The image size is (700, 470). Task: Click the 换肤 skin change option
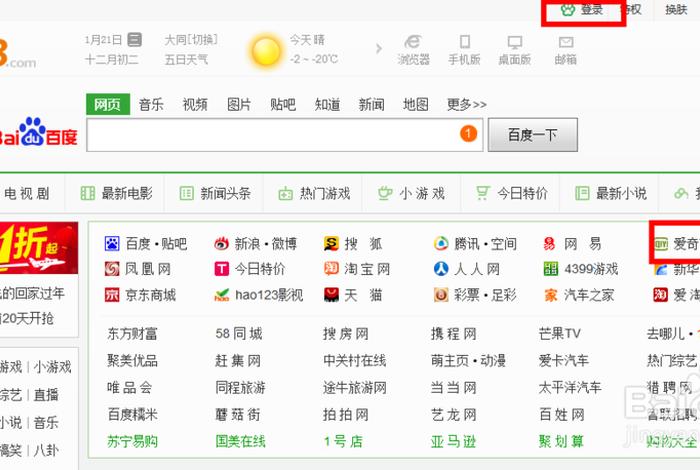click(x=676, y=10)
